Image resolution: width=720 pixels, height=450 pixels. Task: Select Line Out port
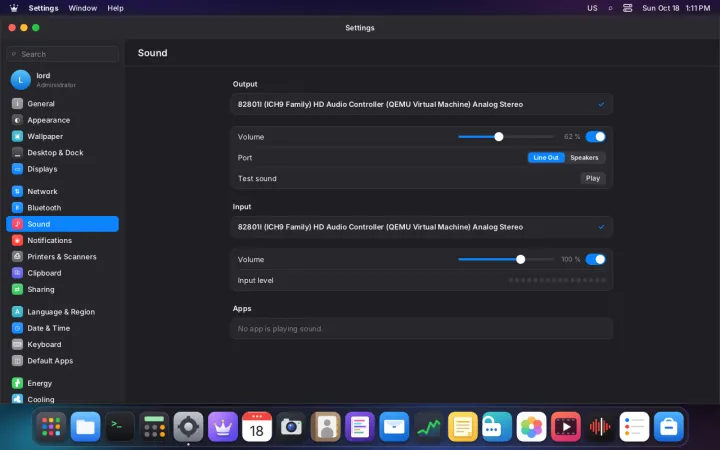(546, 158)
